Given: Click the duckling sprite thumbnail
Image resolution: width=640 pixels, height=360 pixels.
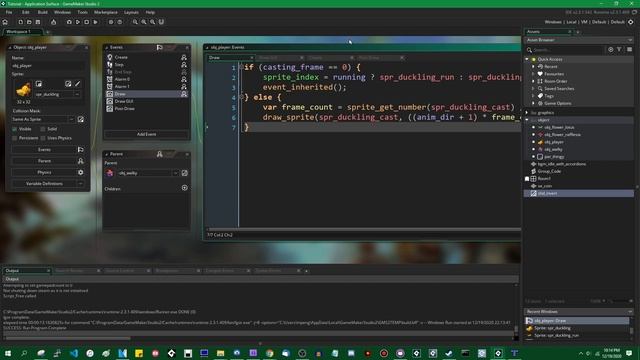Looking at the screenshot, I should coord(23,90).
